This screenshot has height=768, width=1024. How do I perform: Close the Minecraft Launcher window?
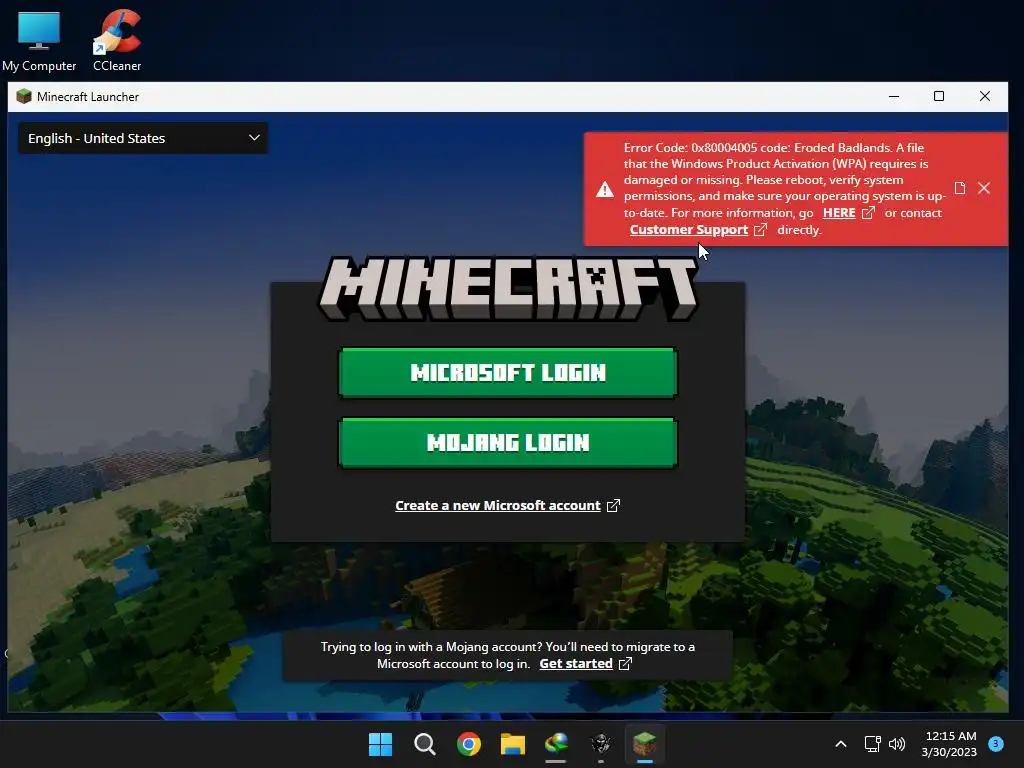(x=985, y=97)
